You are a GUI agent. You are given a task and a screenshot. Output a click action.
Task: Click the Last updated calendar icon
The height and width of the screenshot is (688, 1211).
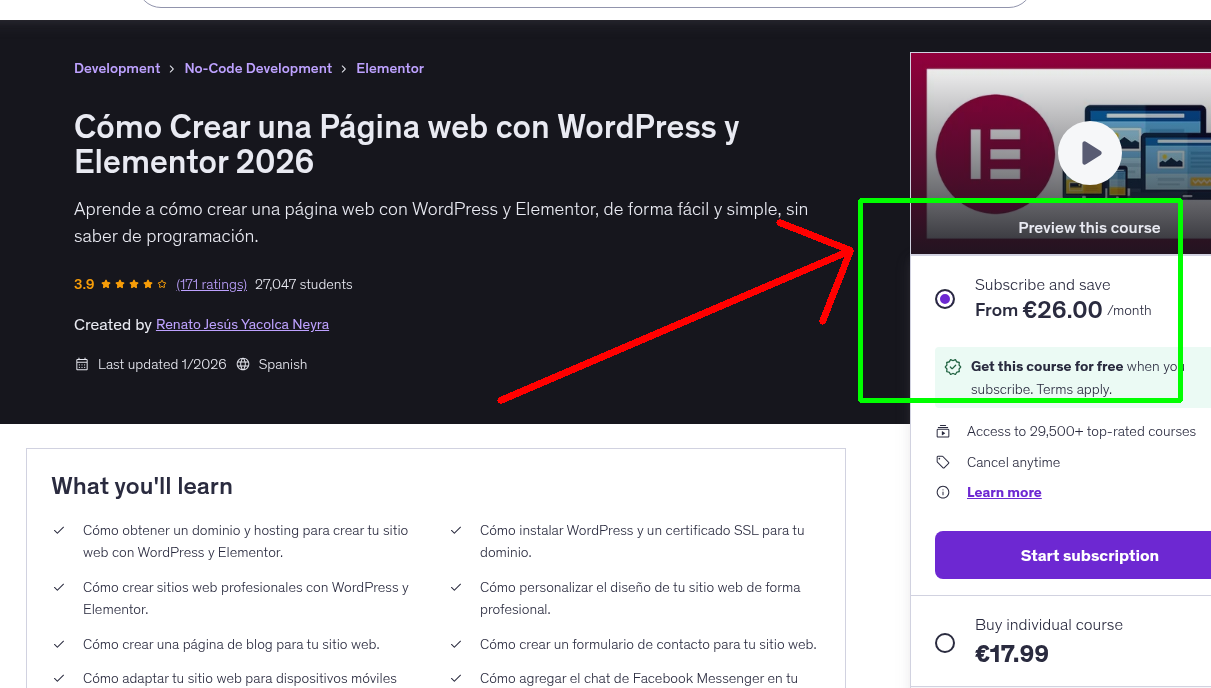coord(82,364)
